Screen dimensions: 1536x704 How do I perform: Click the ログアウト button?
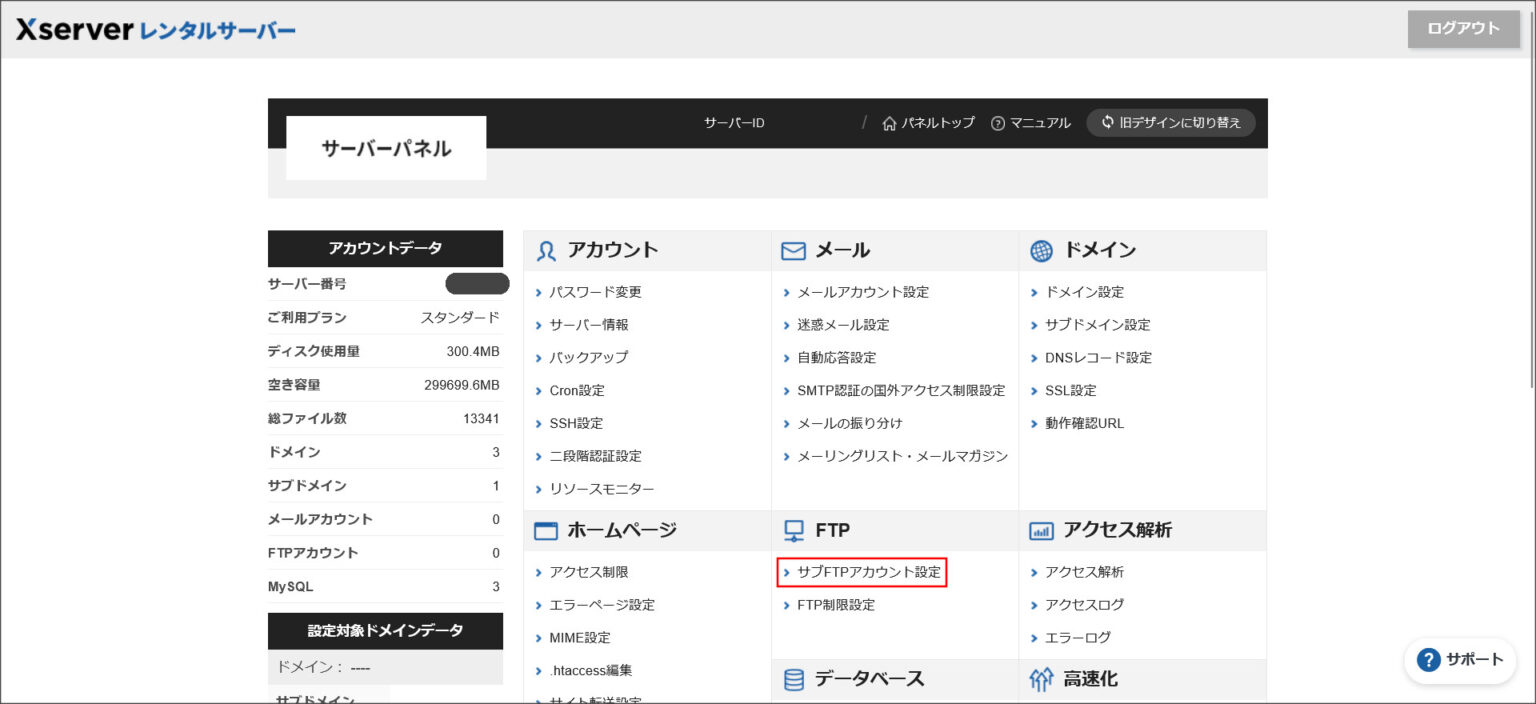click(x=1462, y=29)
